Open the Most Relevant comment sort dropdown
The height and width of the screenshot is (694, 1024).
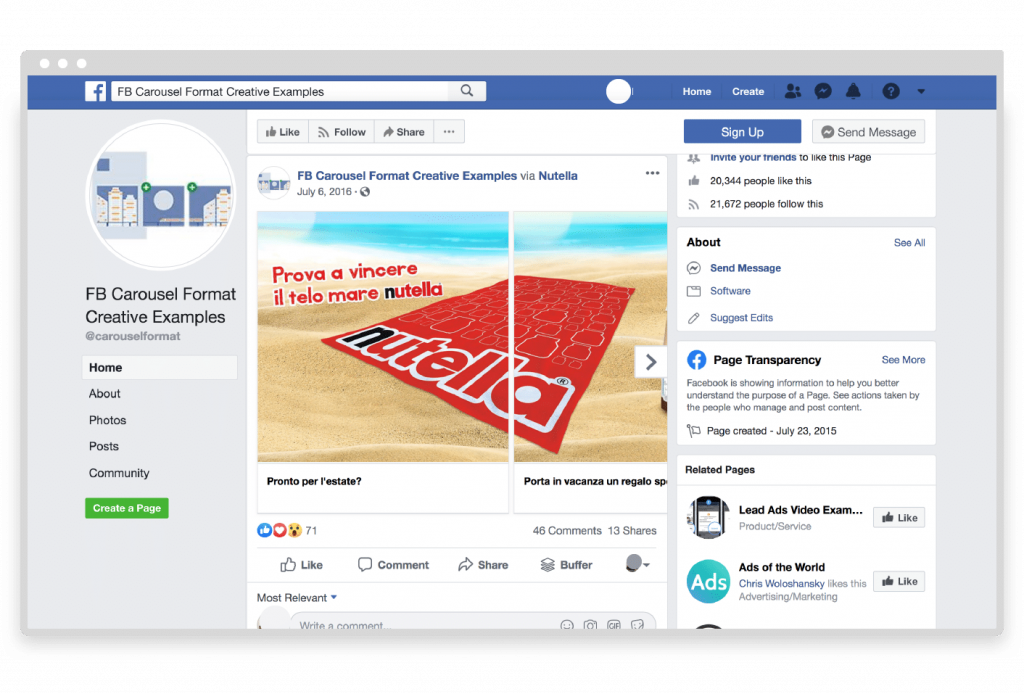(x=297, y=597)
